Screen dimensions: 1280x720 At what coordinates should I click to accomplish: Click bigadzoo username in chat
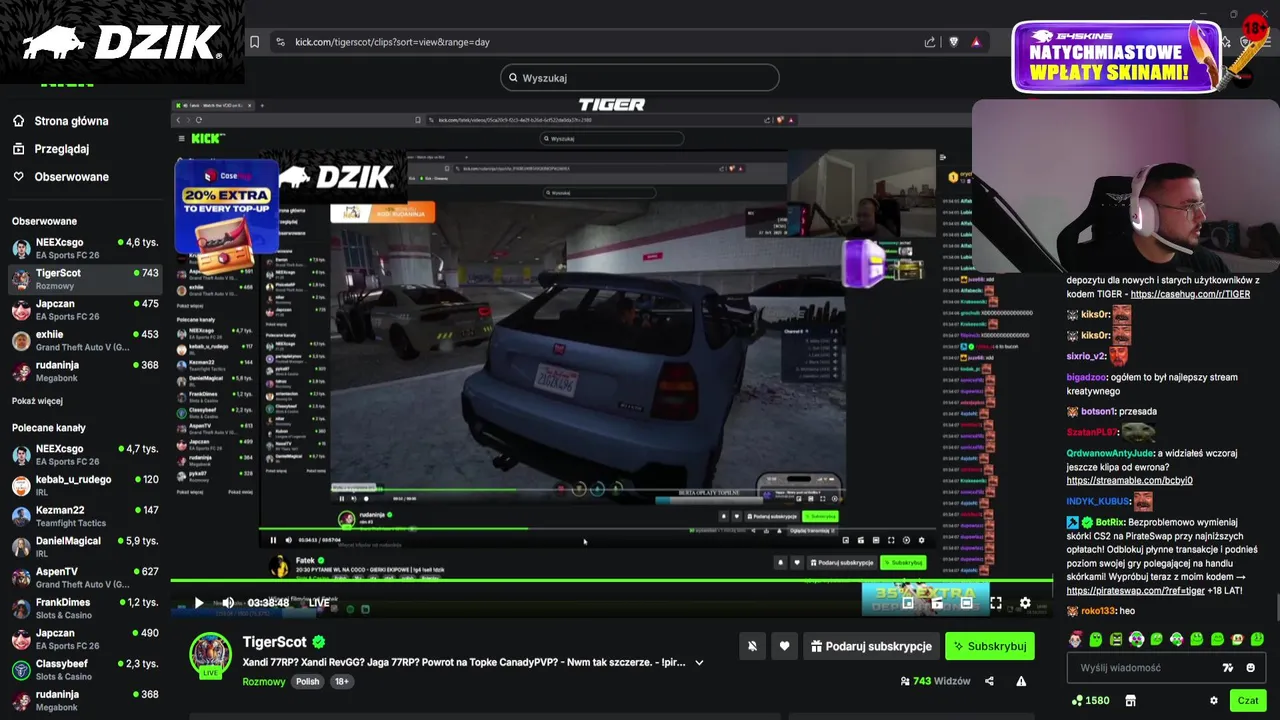point(1086,378)
